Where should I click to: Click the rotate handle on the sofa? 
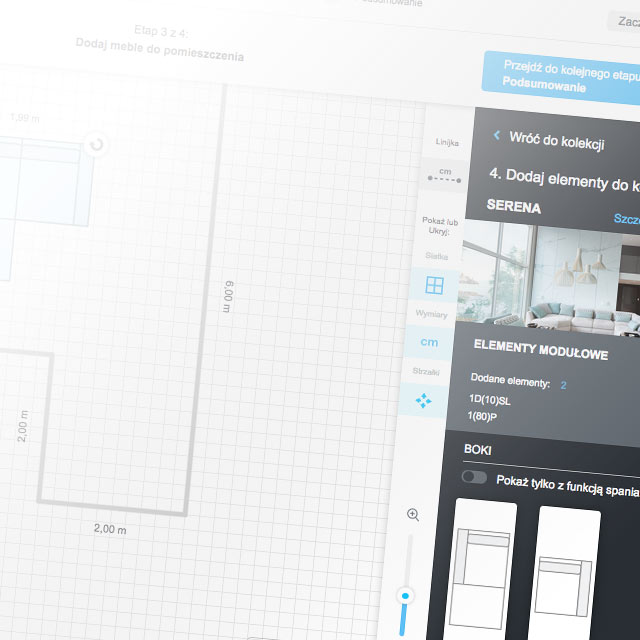[97, 144]
